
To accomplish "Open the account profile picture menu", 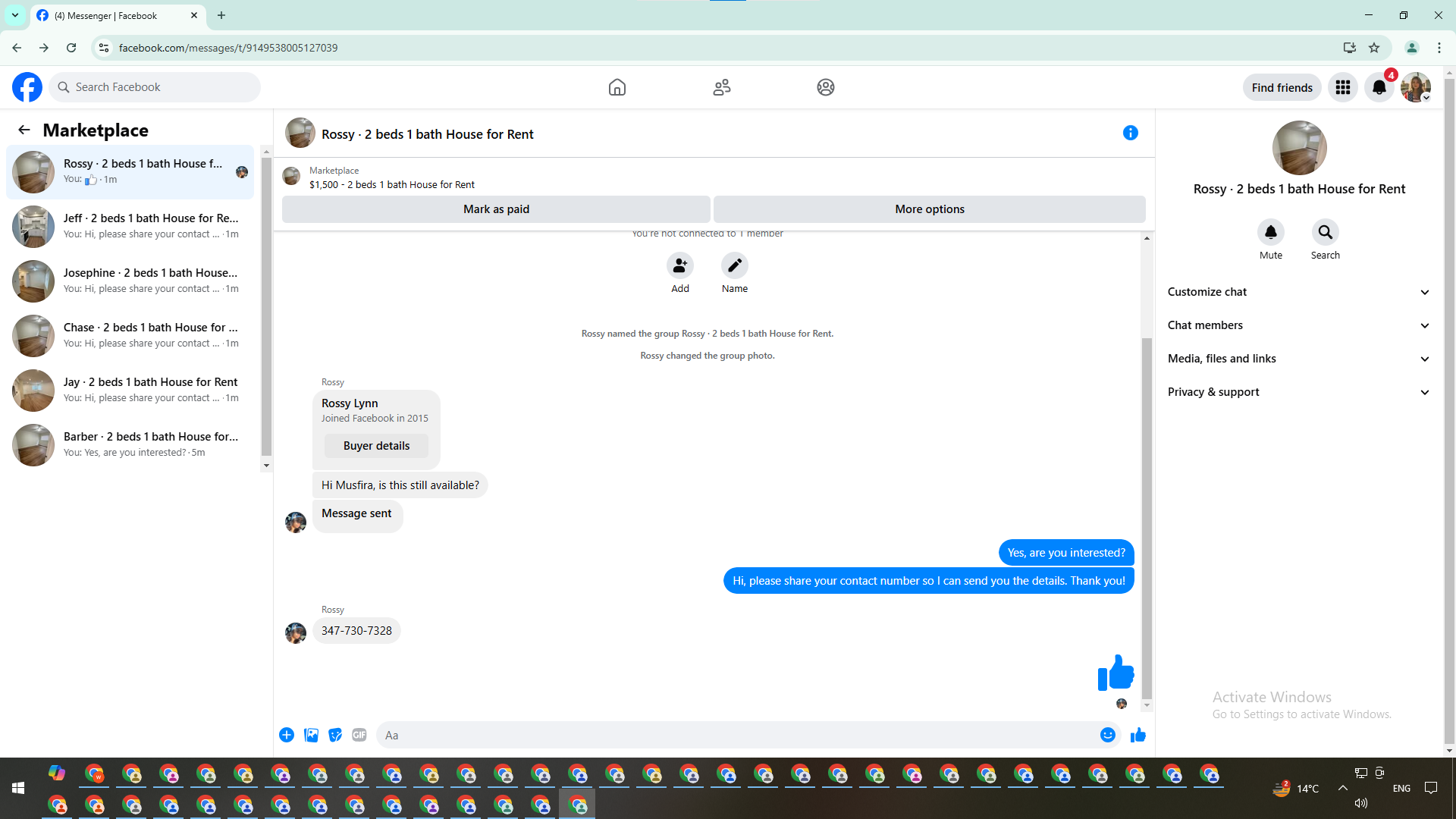I will [1416, 87].
